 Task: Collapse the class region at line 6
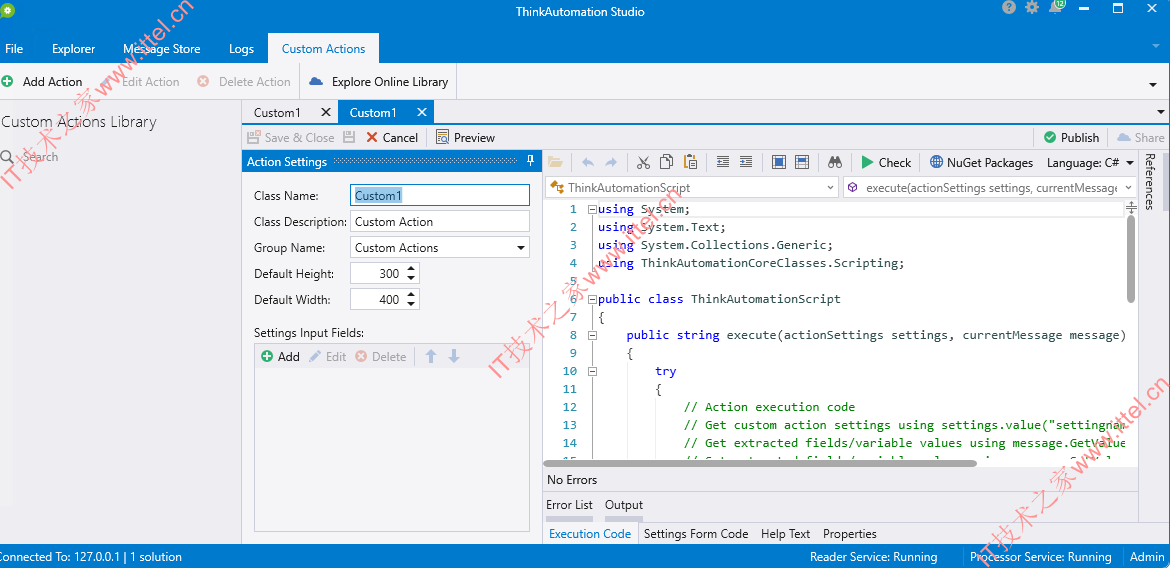pyautogui.click(x=592, y=299)
